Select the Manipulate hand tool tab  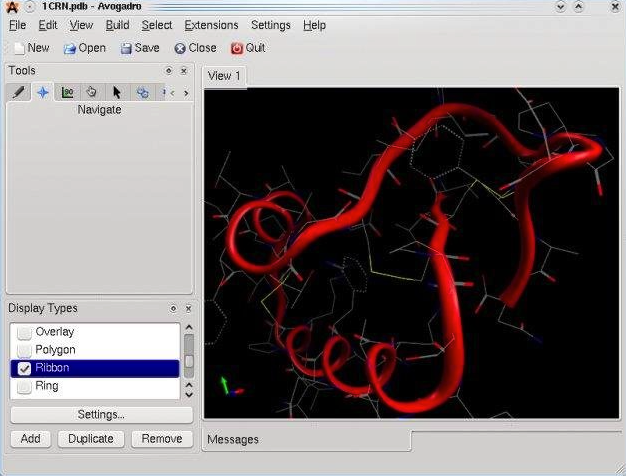tap(92, 92)
